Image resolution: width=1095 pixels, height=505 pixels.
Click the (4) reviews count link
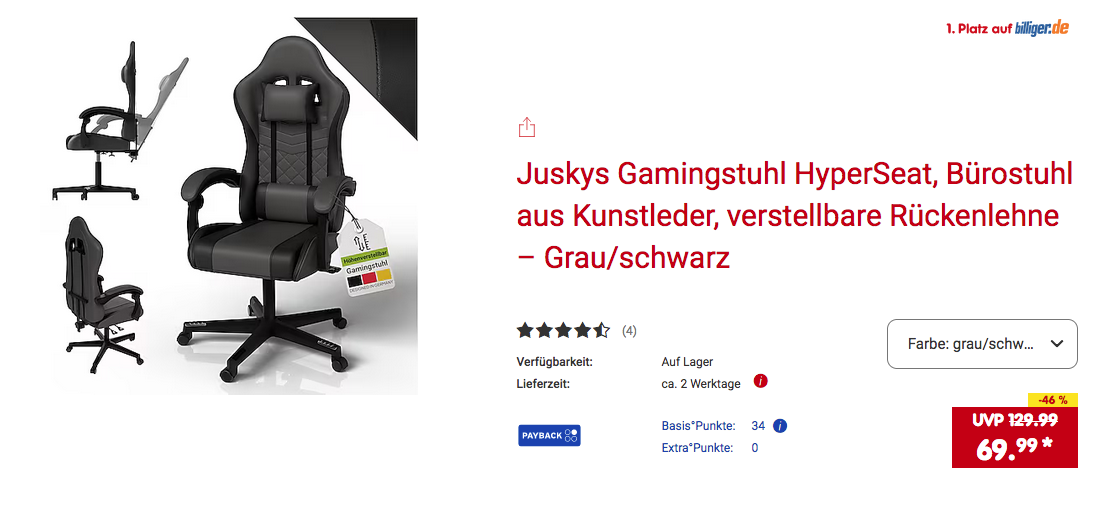[629, 331]
